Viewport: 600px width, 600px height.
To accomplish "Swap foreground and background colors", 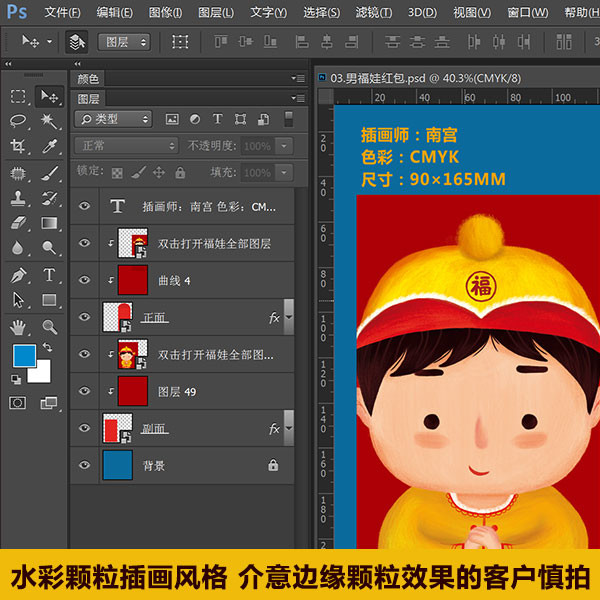I will (x=47, y=347).
